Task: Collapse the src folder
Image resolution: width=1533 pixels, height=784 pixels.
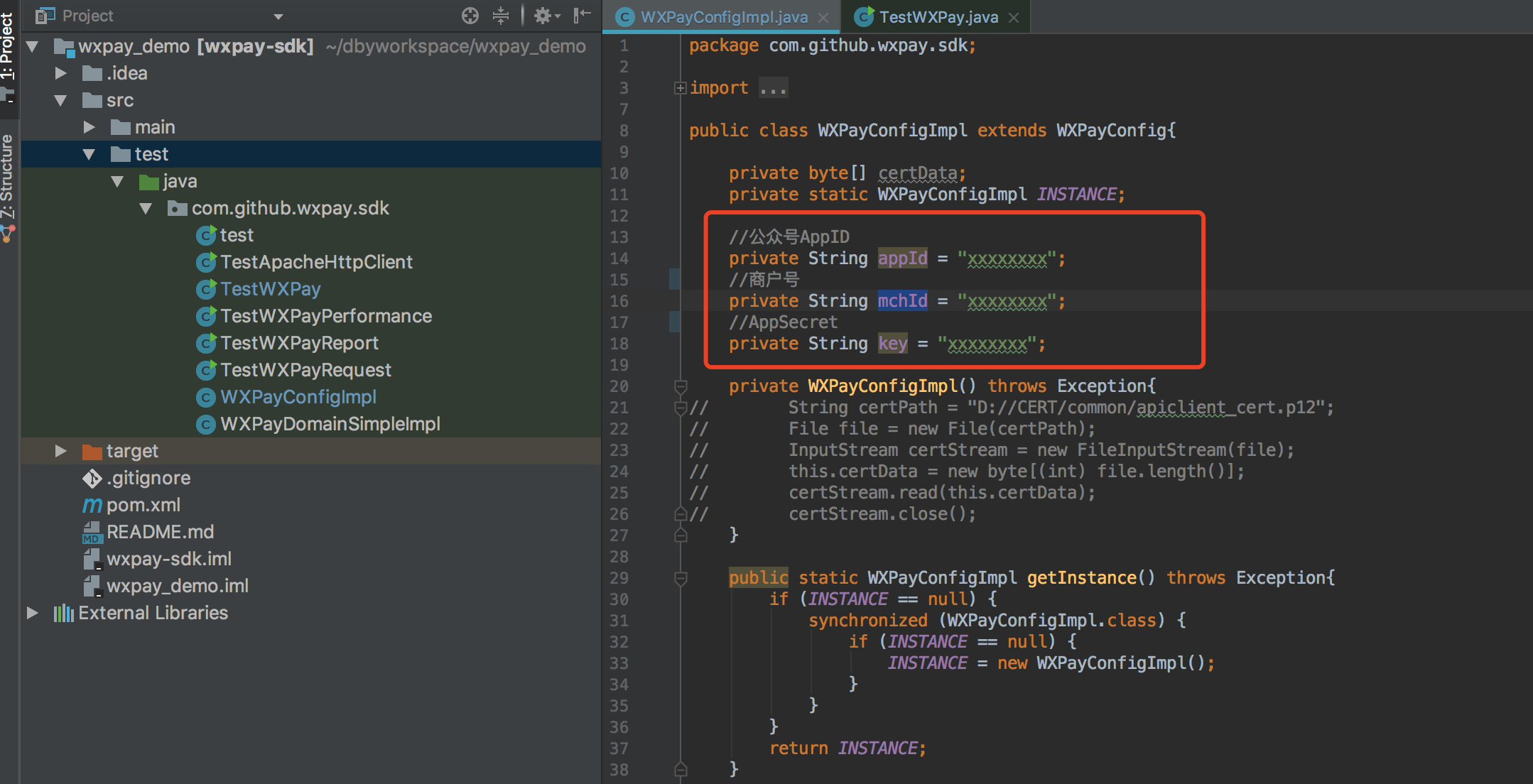Action: [x=61, y=101]
